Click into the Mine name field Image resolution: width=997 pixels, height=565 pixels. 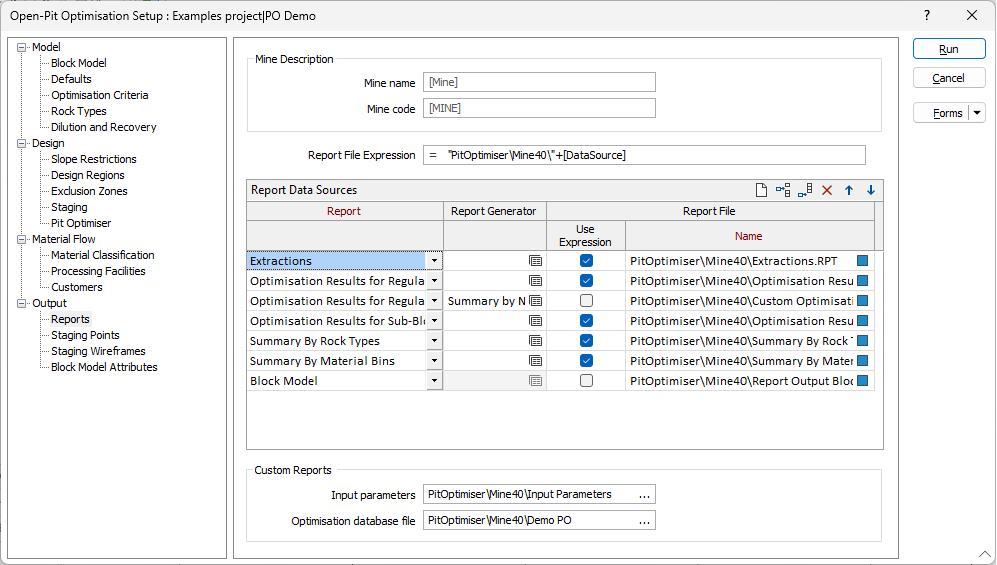539,82
